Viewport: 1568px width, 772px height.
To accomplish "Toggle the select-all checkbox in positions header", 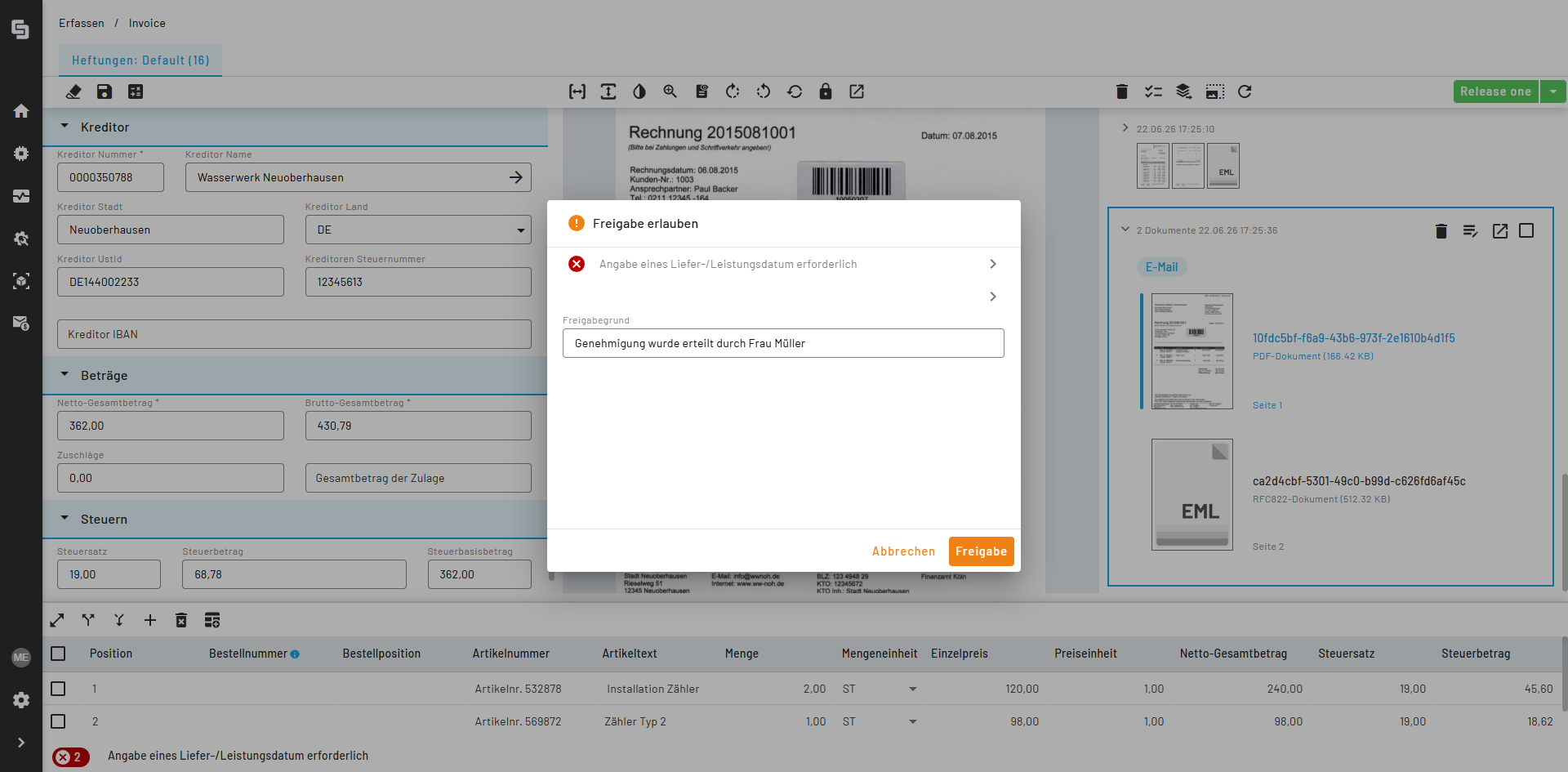I will (58, 654).
